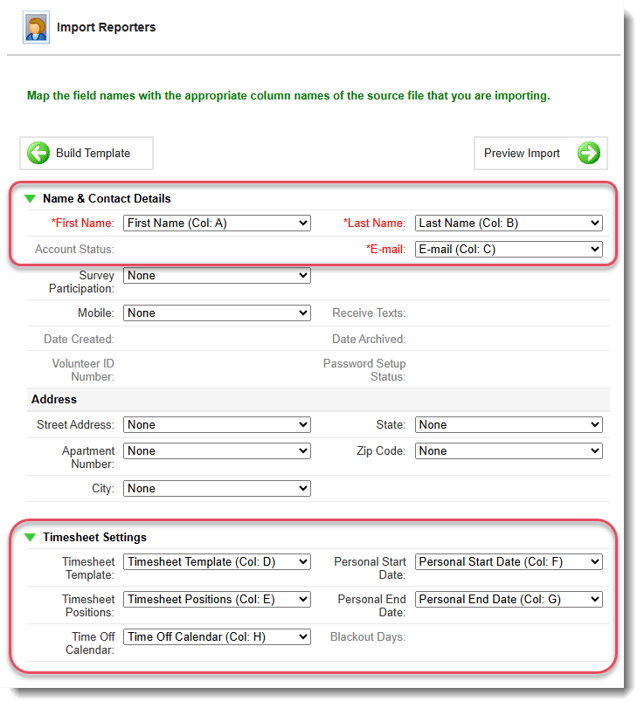This screenshot has height=708, width=644.
Task: Open the Timesheet Template dropdown
Action: coord(216,562)
